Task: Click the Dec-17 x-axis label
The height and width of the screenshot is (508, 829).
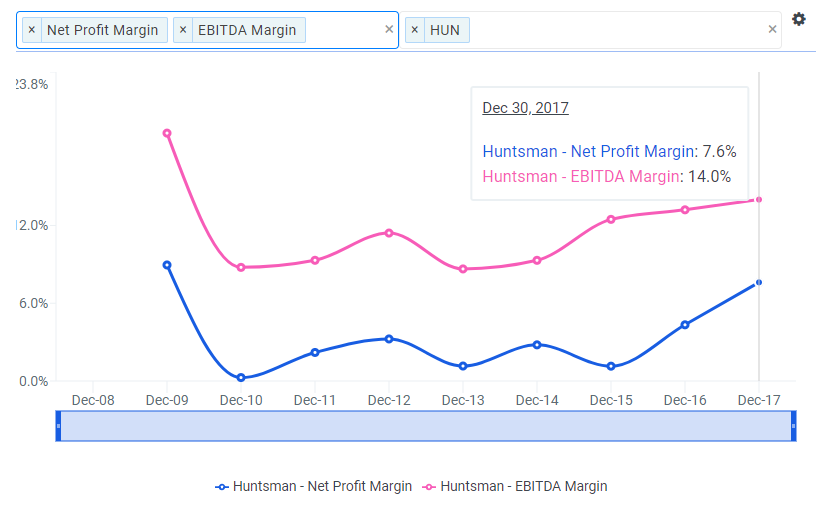Action: click(759, 400)
